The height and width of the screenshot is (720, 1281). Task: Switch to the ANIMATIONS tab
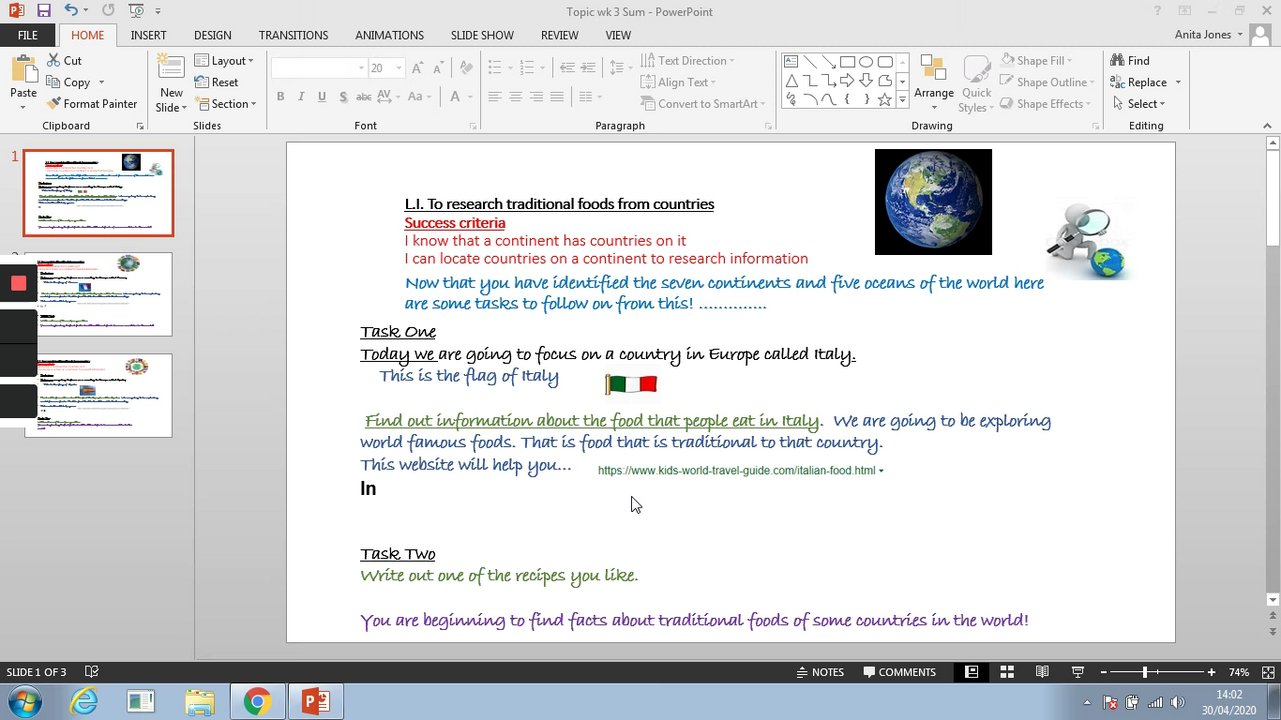[389, 35]
